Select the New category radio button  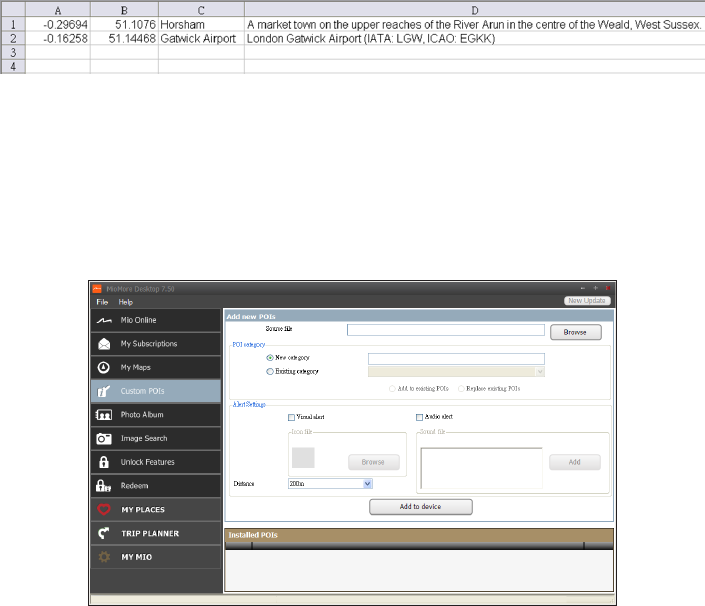(x=270, y=358)
